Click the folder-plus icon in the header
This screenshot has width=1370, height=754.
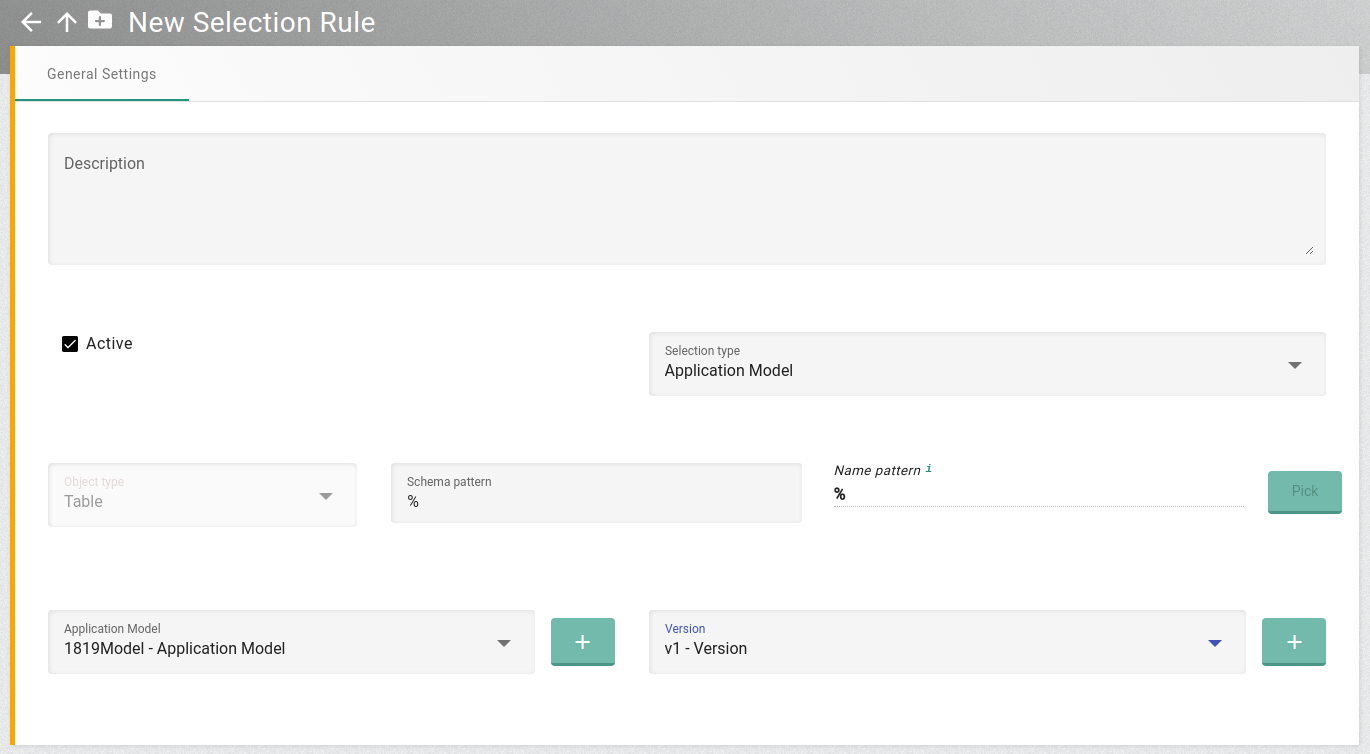(100, 21)
